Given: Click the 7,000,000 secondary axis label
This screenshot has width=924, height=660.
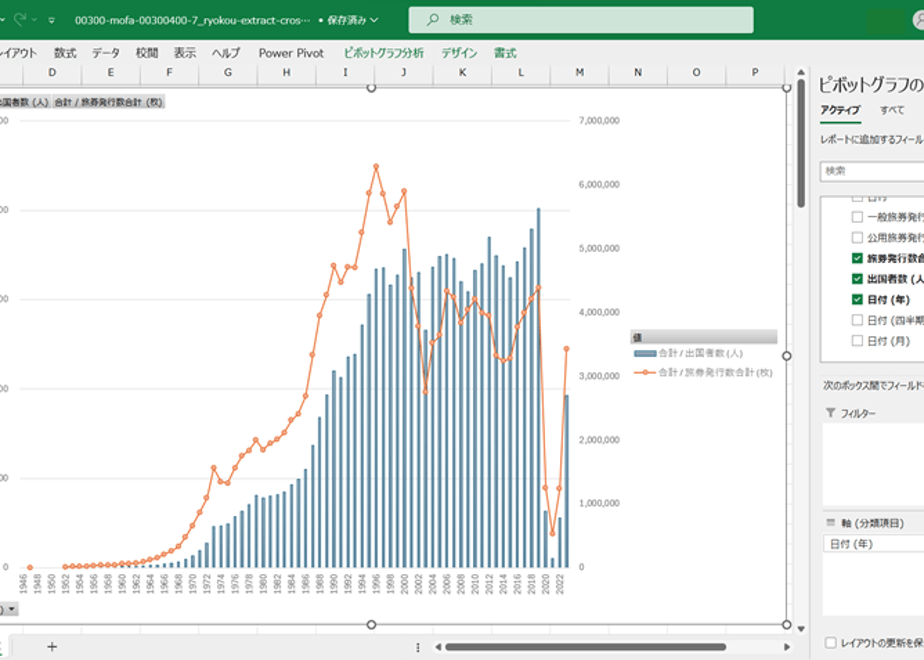Looking at the screenshot, I should pos(599,121).
